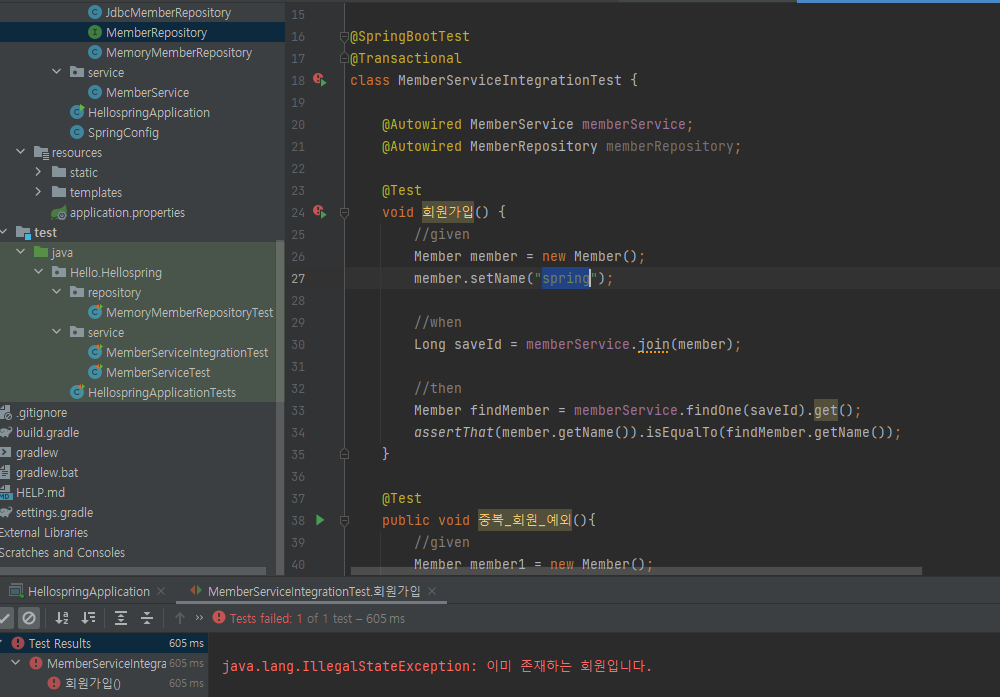Click Expand All in test results toolbar
The image size is (1000, 697).
pos(121,618)
